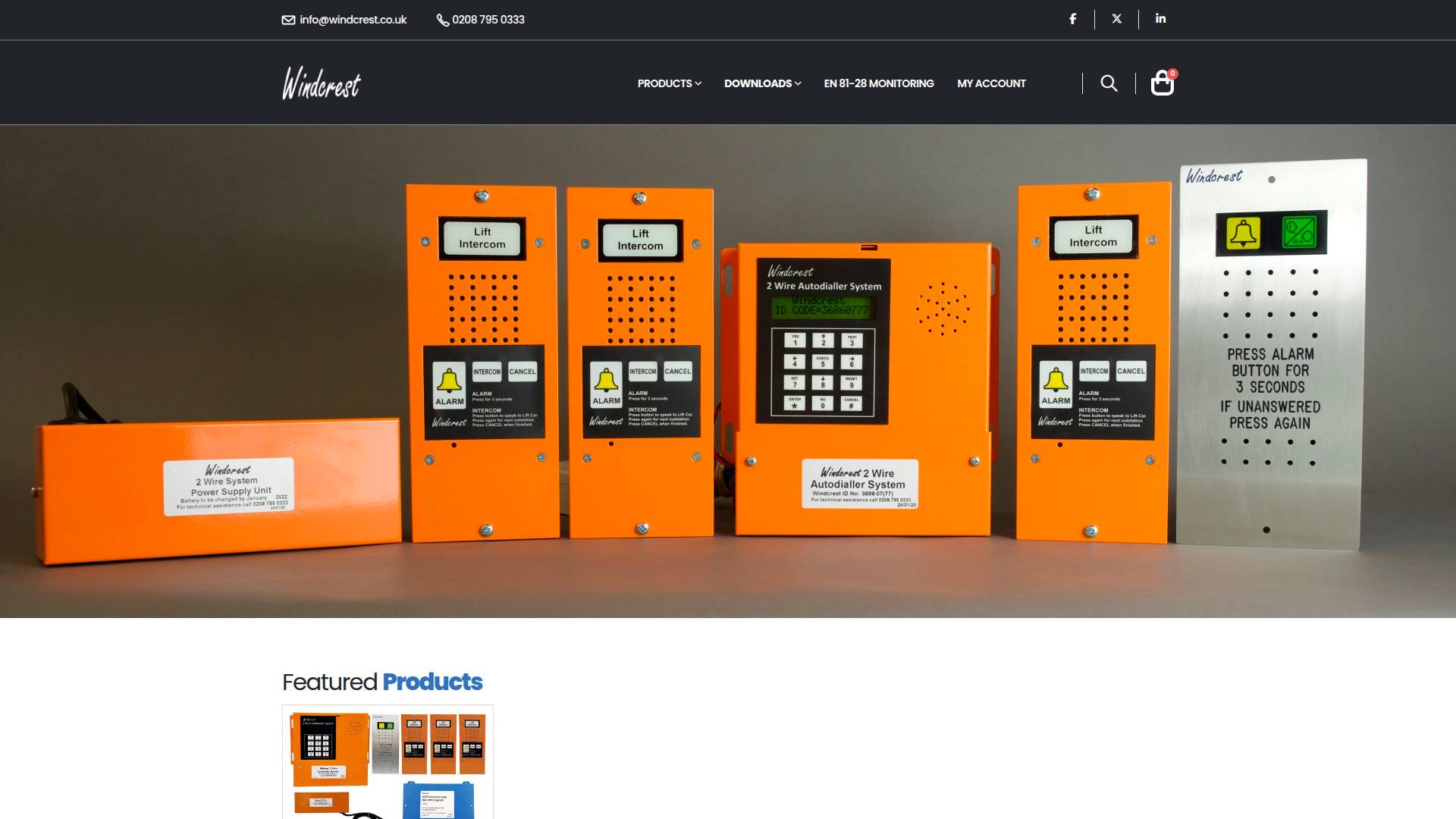Click the envelope email icon

coord(288,20)
